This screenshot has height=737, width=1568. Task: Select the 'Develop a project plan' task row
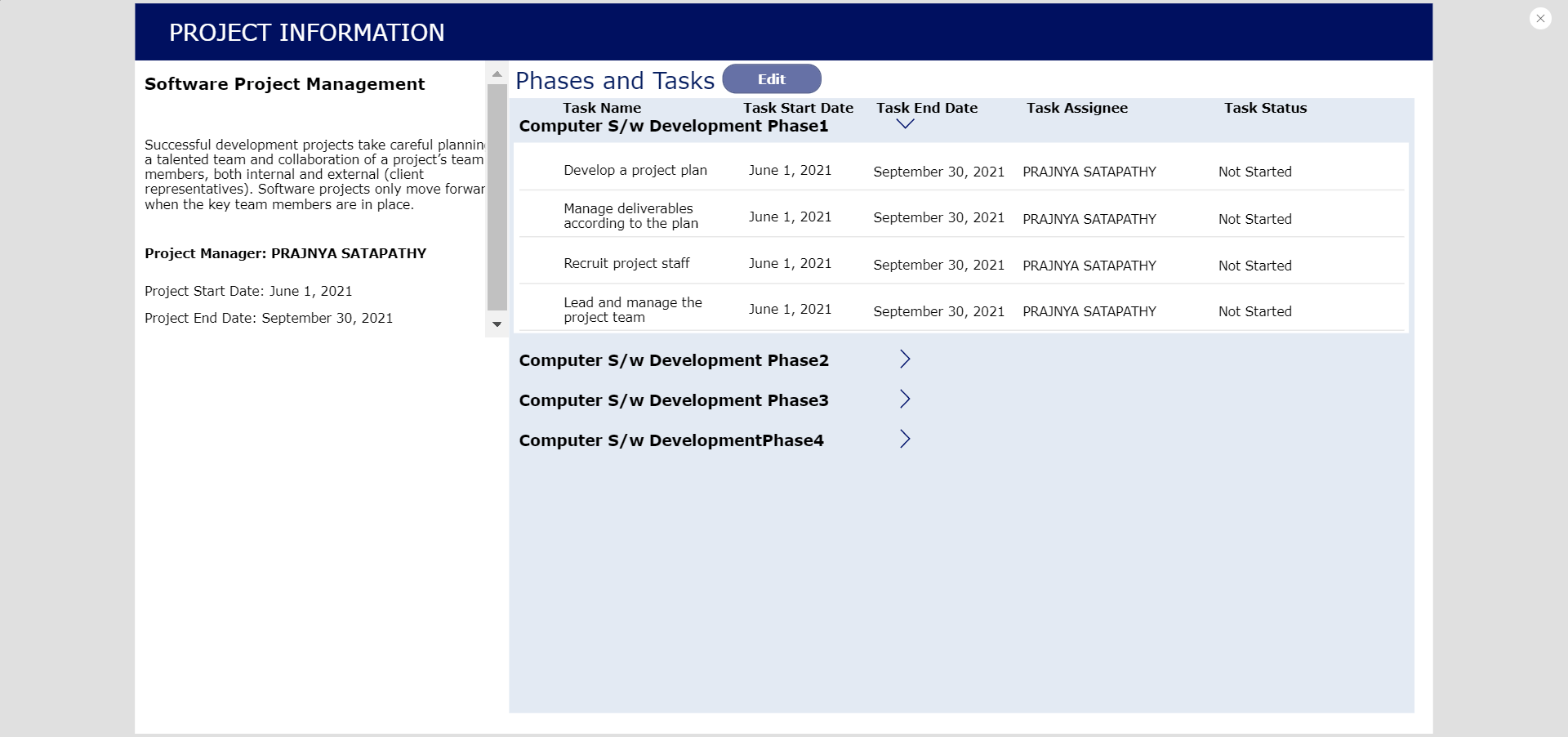635,171
